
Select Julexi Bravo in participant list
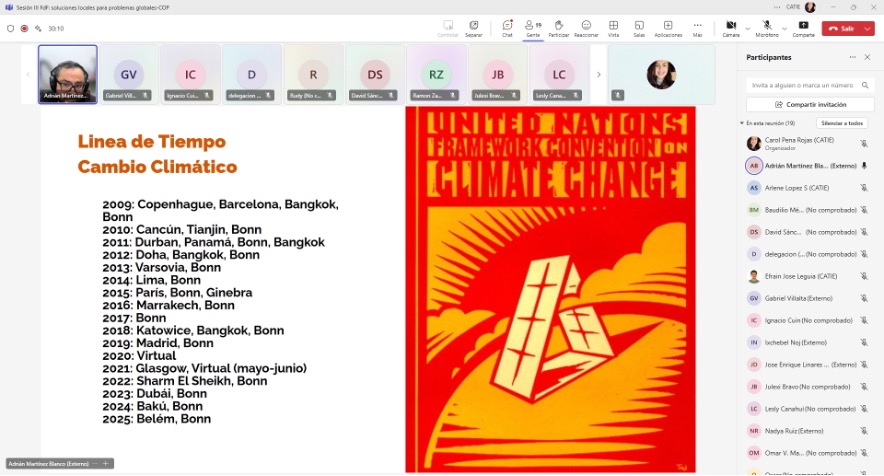point(806,387)
